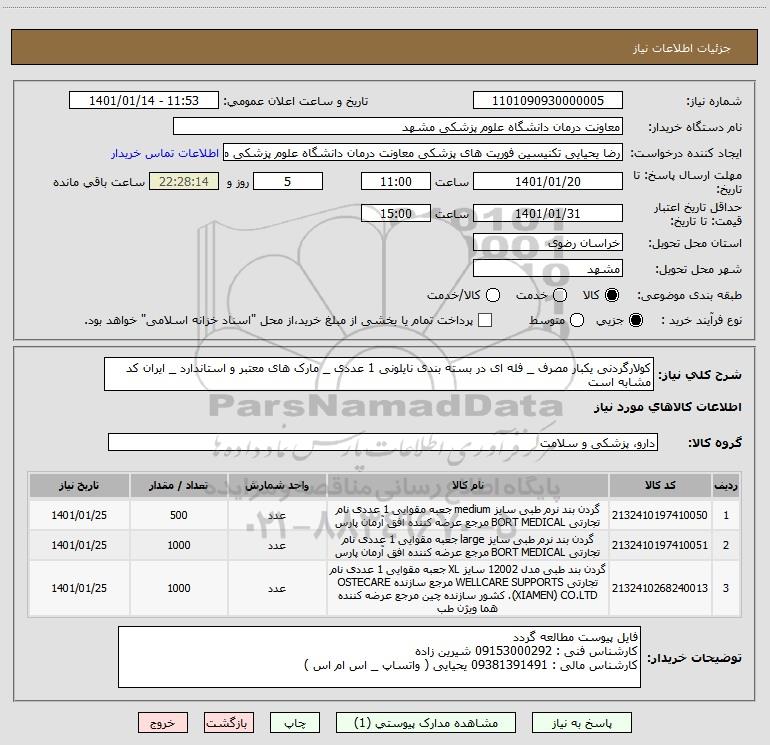Click the واحد شمارش column header

coord(277,485)
